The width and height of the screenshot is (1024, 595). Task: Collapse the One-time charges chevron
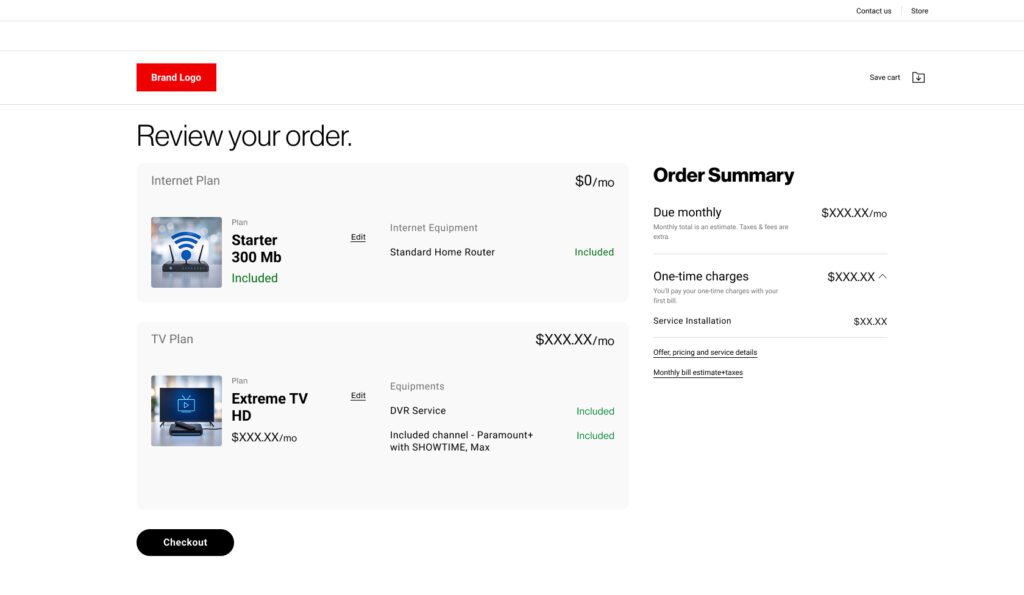point(882,276)
